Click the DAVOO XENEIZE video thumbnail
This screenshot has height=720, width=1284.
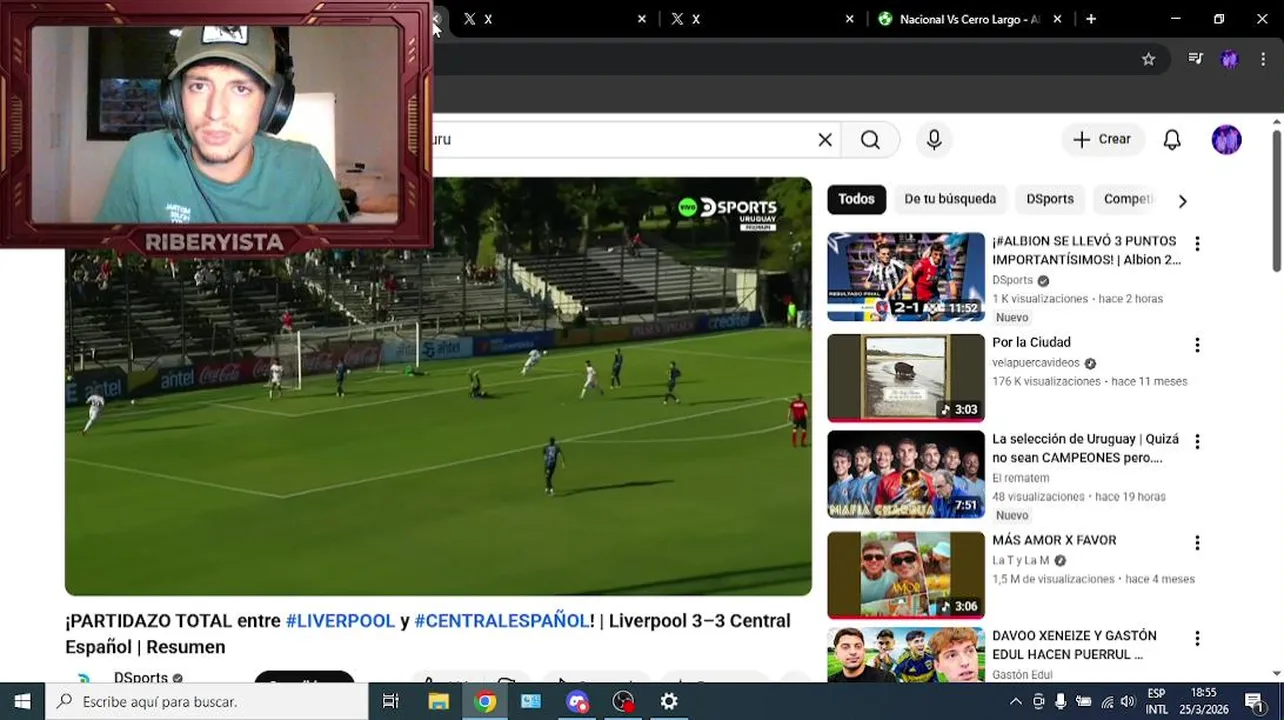(906, 655)
